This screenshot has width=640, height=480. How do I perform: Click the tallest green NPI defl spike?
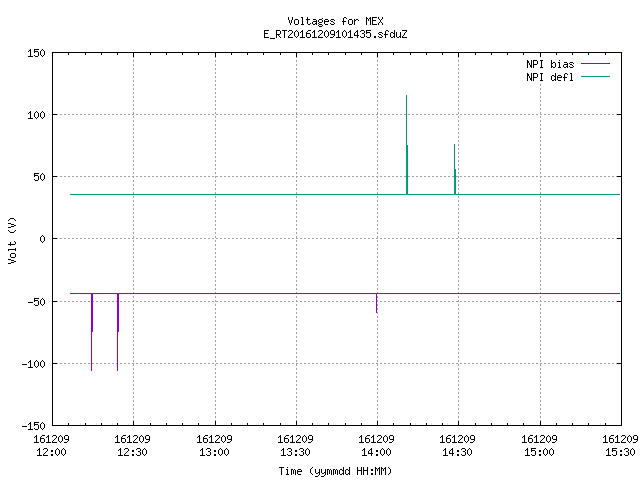click(407, 145)
